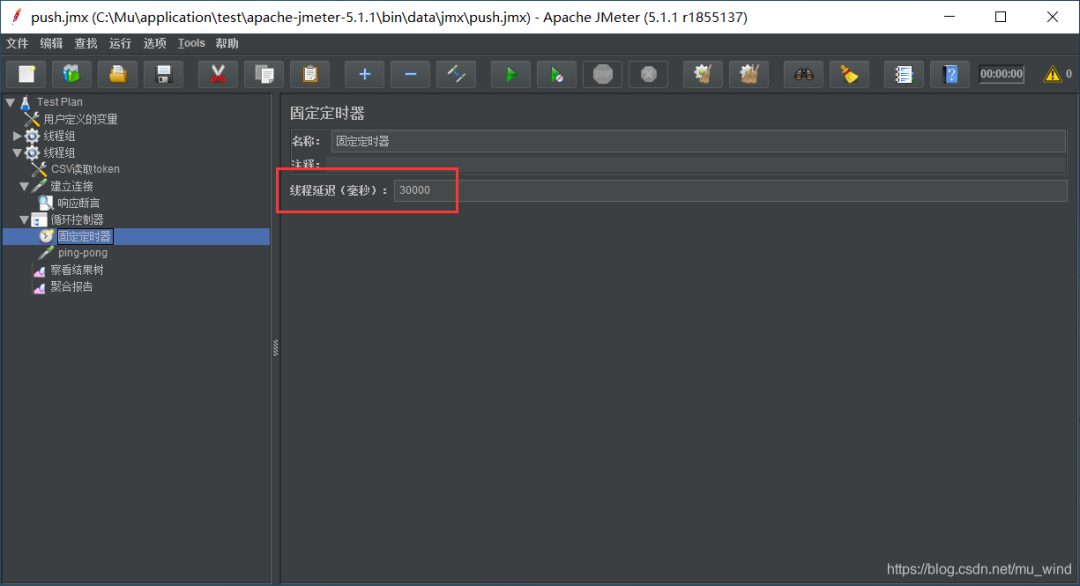Open the 帮助 menu

(x=227, y=43)
